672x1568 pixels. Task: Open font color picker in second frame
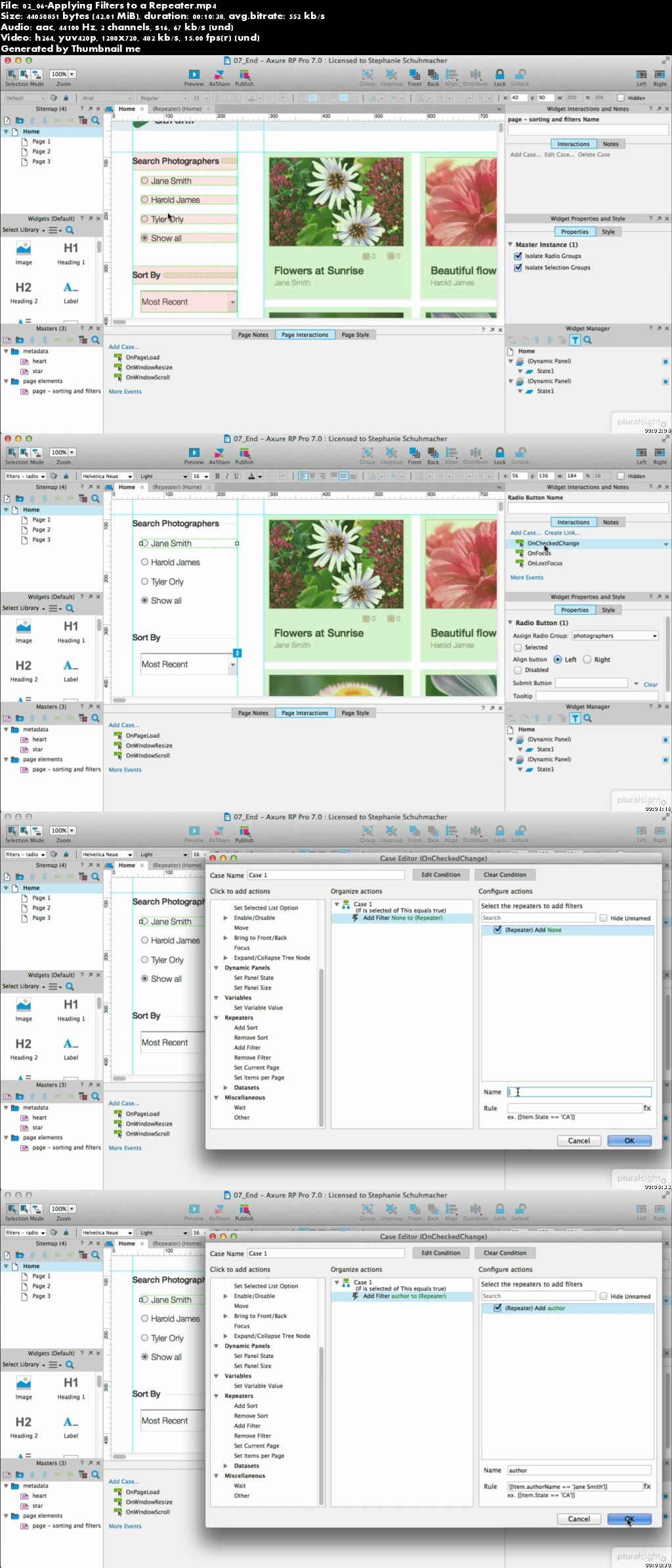pos(254,476)
